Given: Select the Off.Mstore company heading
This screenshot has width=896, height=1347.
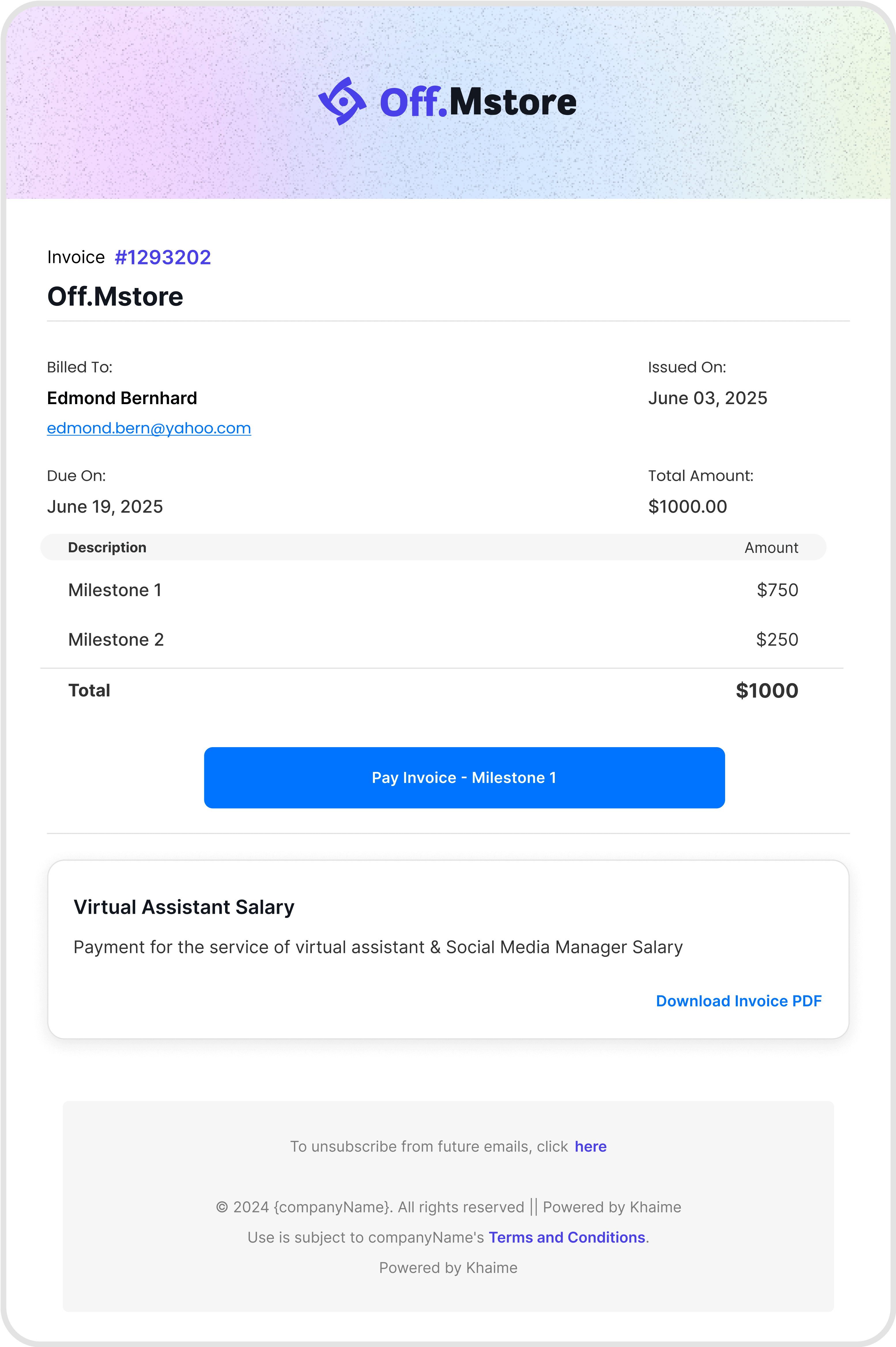Looking at the screenshot, I should (x=115, y=297).
